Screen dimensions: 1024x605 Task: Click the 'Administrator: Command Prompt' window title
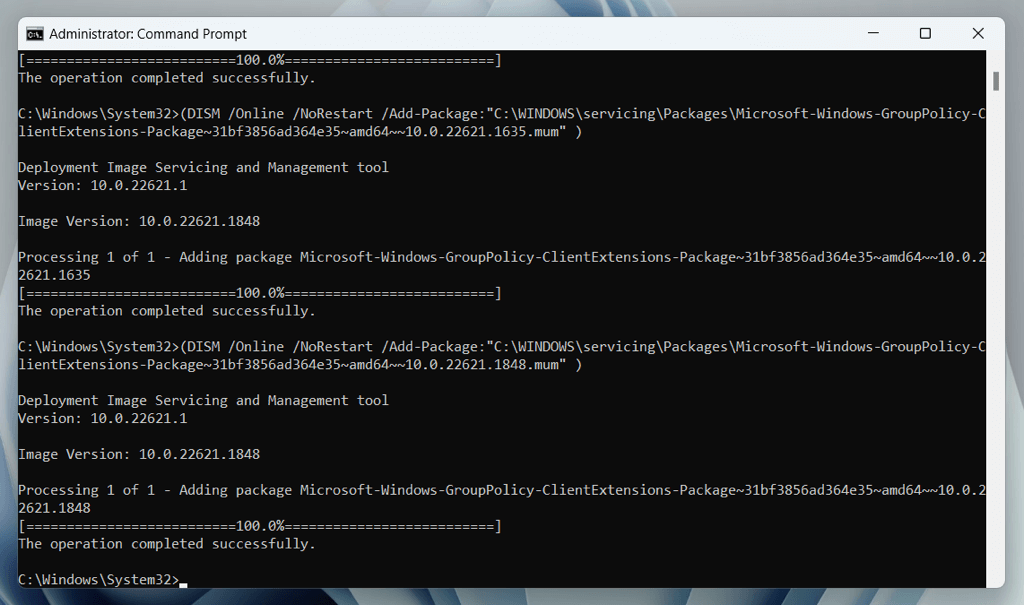[148, 33]
